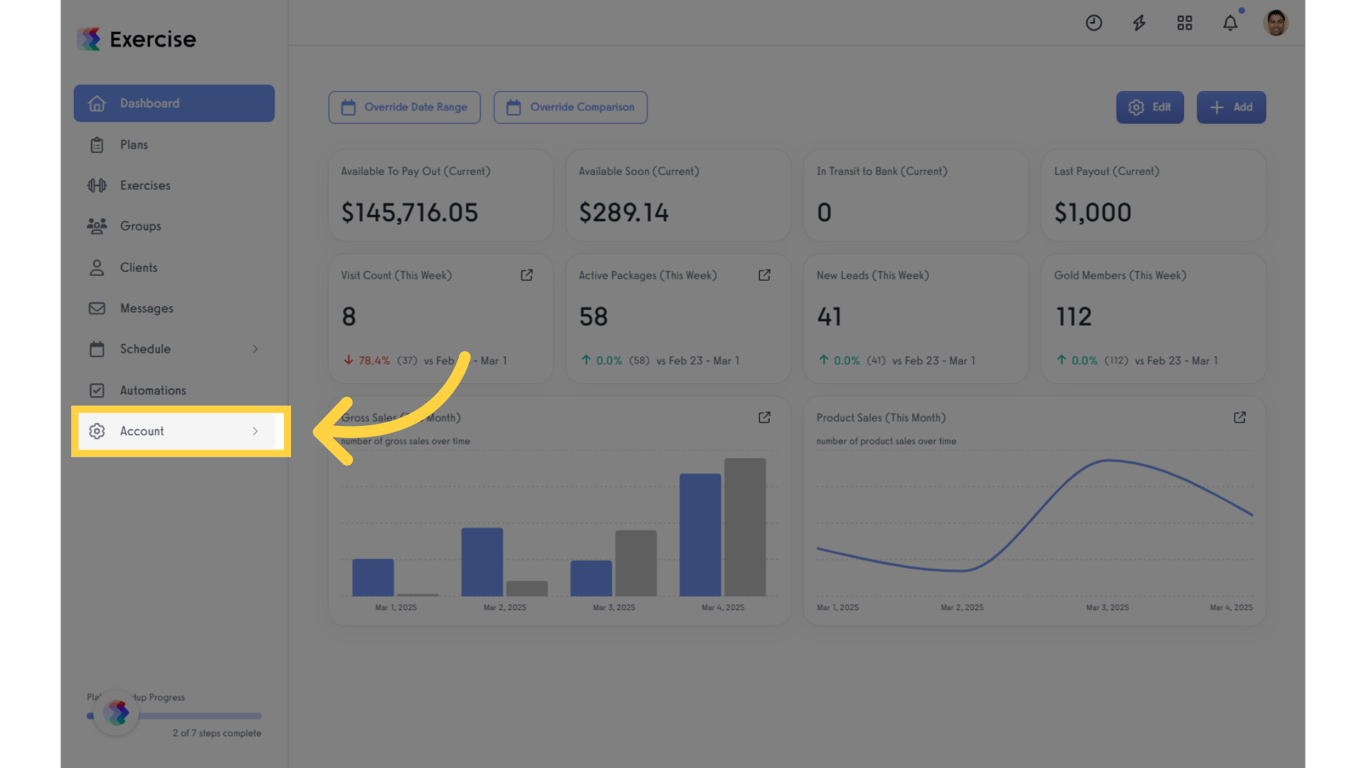Open the apps grid icon

(1185, 23)
